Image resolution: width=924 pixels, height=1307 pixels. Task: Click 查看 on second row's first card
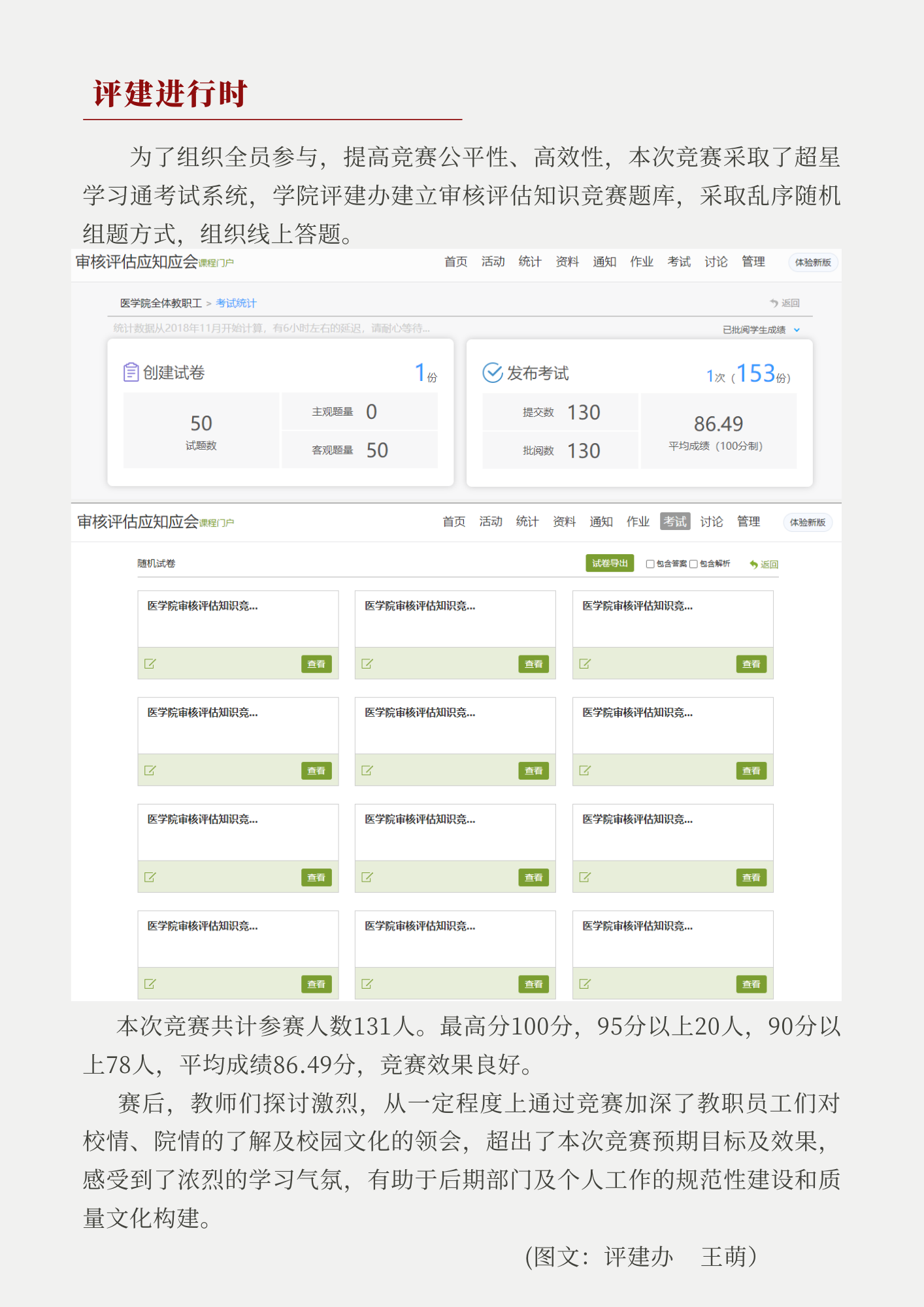(x=316, y=771)
